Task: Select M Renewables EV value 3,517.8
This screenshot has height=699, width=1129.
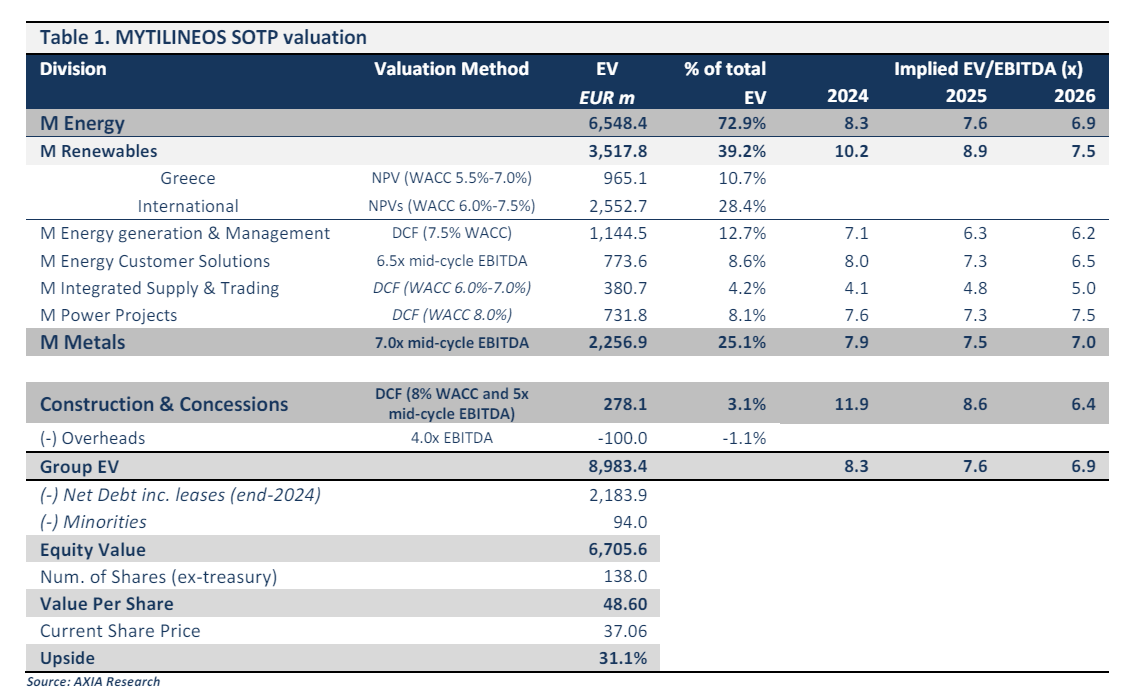Action: 618,151
